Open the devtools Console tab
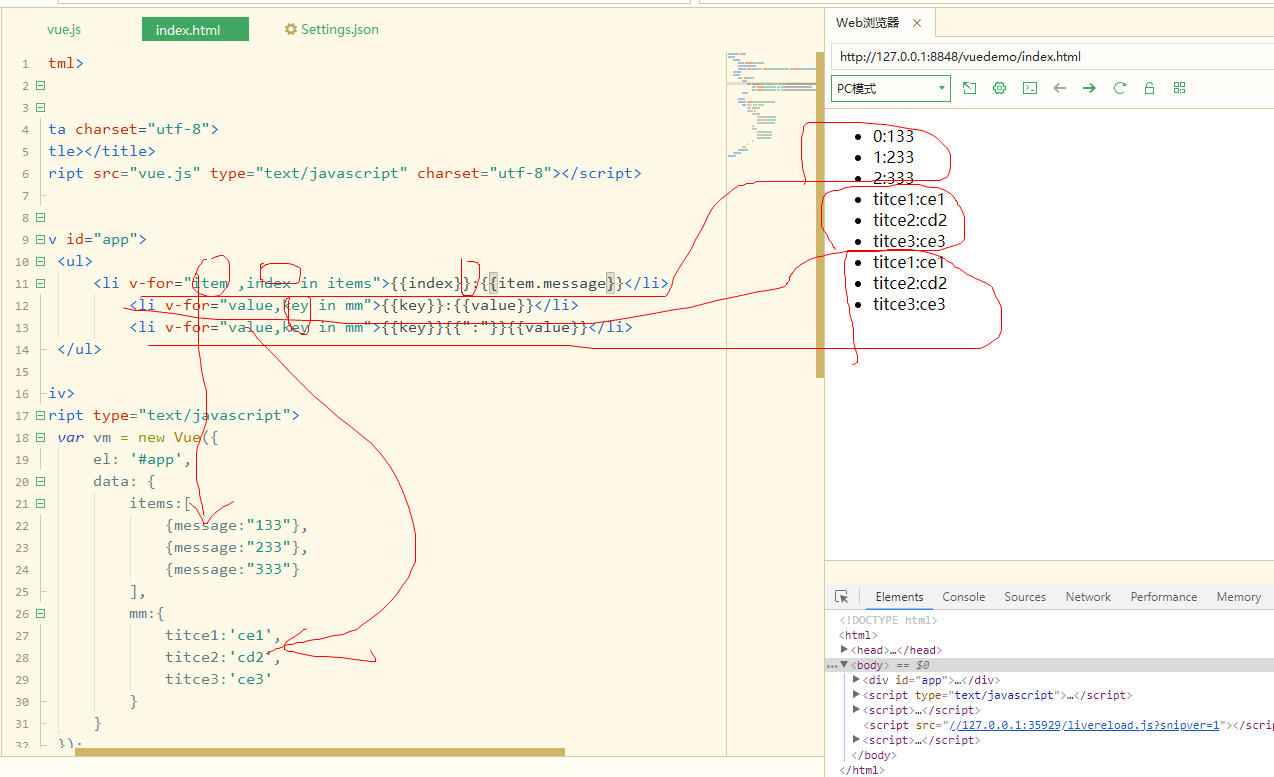The height and width of the screenshot is (777, 1274). point(963,597)
